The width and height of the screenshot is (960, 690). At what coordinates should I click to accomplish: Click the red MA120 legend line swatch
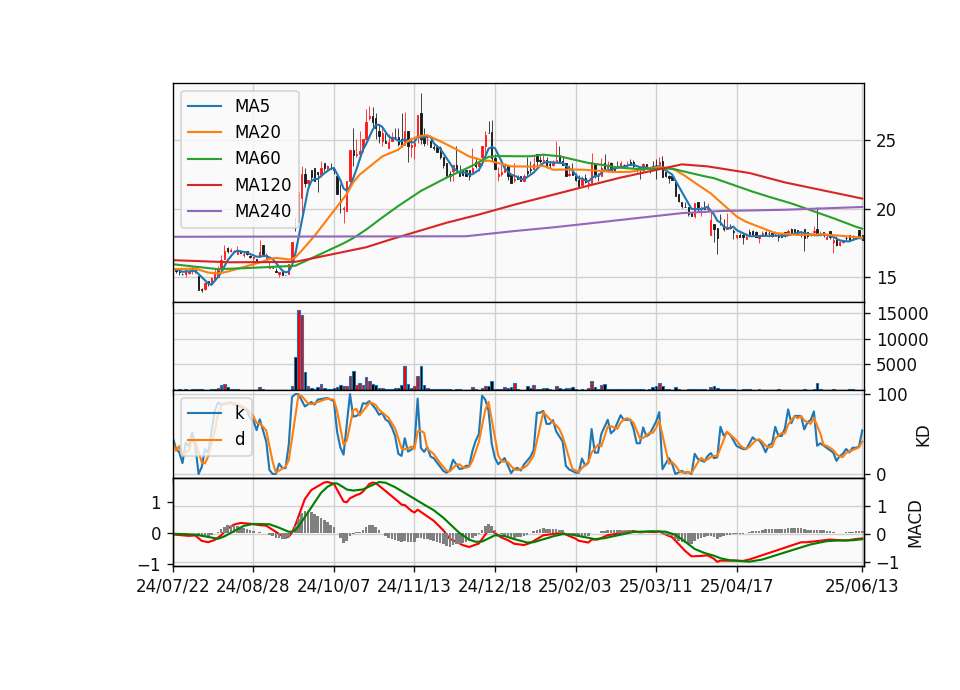pyautogui.click(x=204, y=185)
